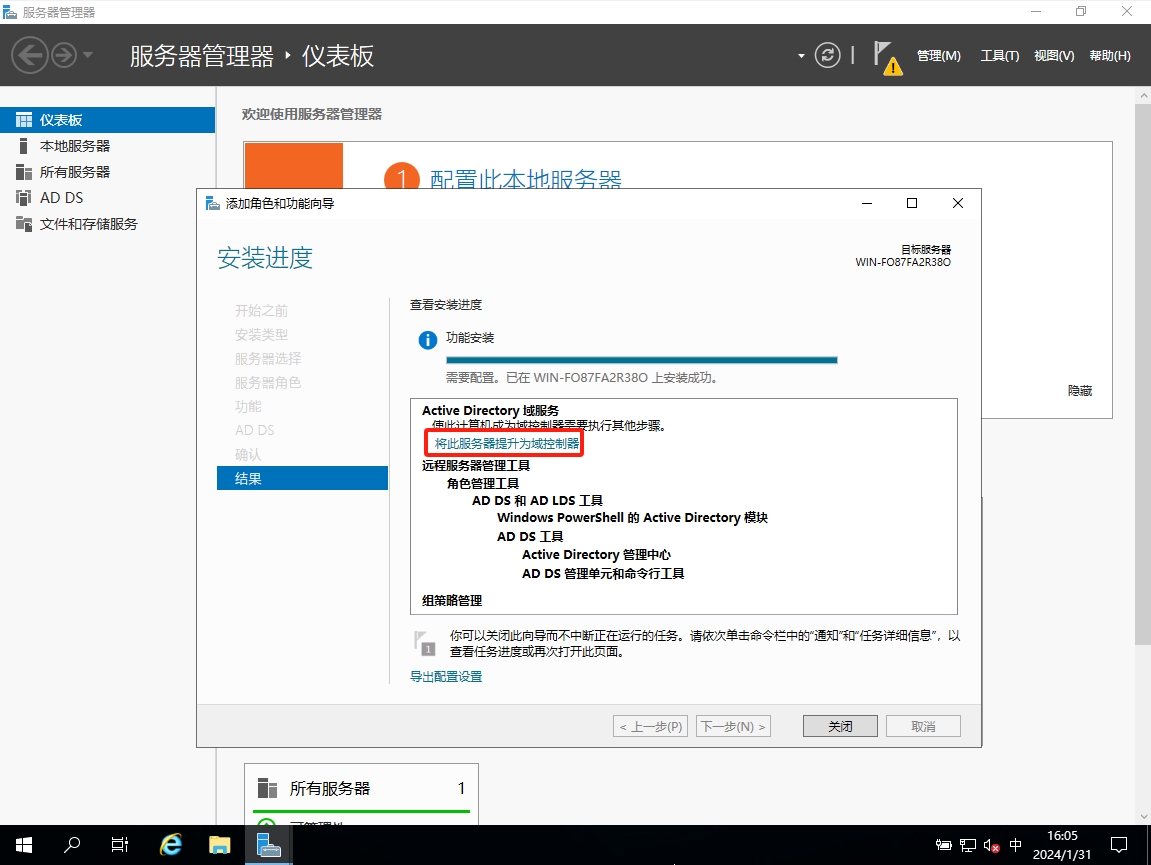This screenshot has width=1151, height=865.
Task: Click the 隐藏 link in welcome panel
Action: [1079, 391]
